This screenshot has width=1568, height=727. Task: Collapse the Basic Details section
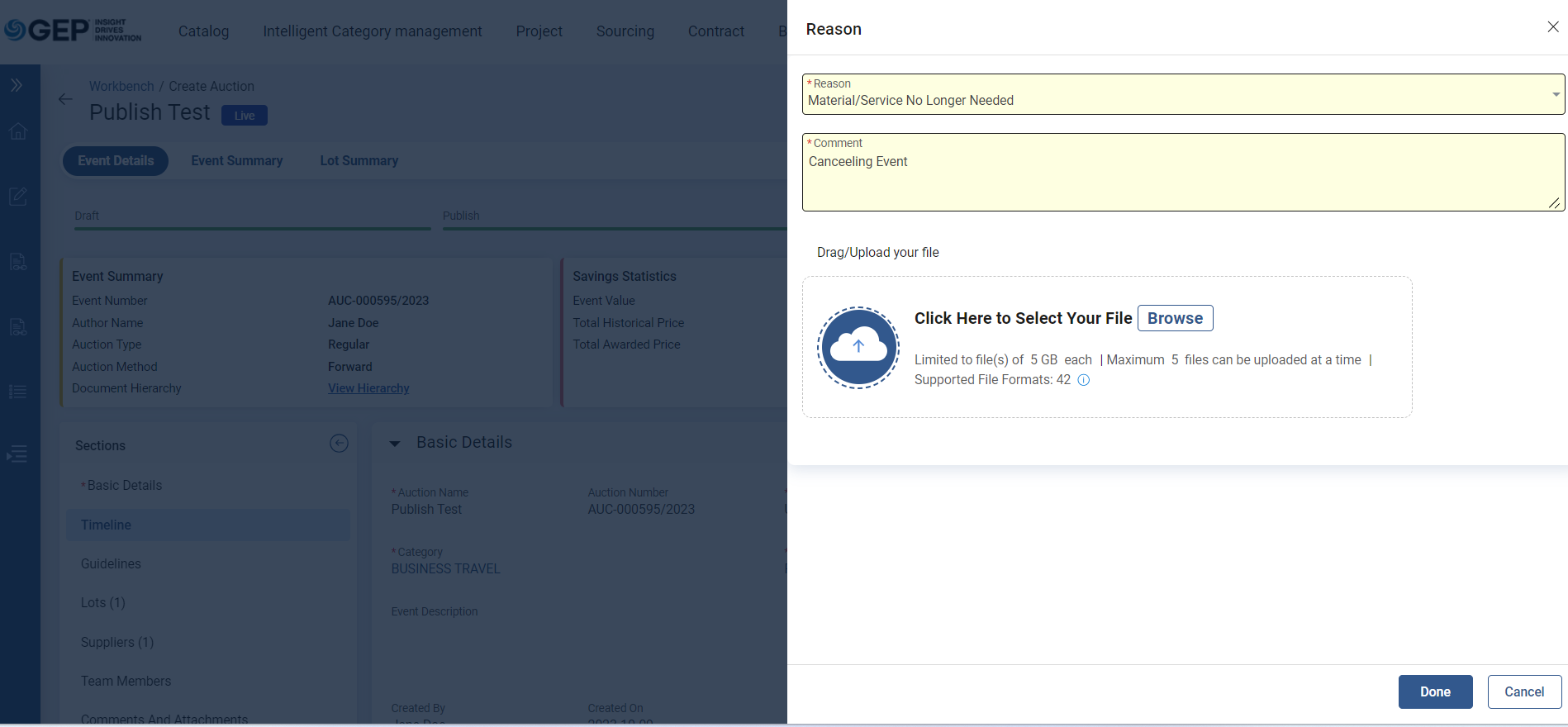click(x=395, y=444)
